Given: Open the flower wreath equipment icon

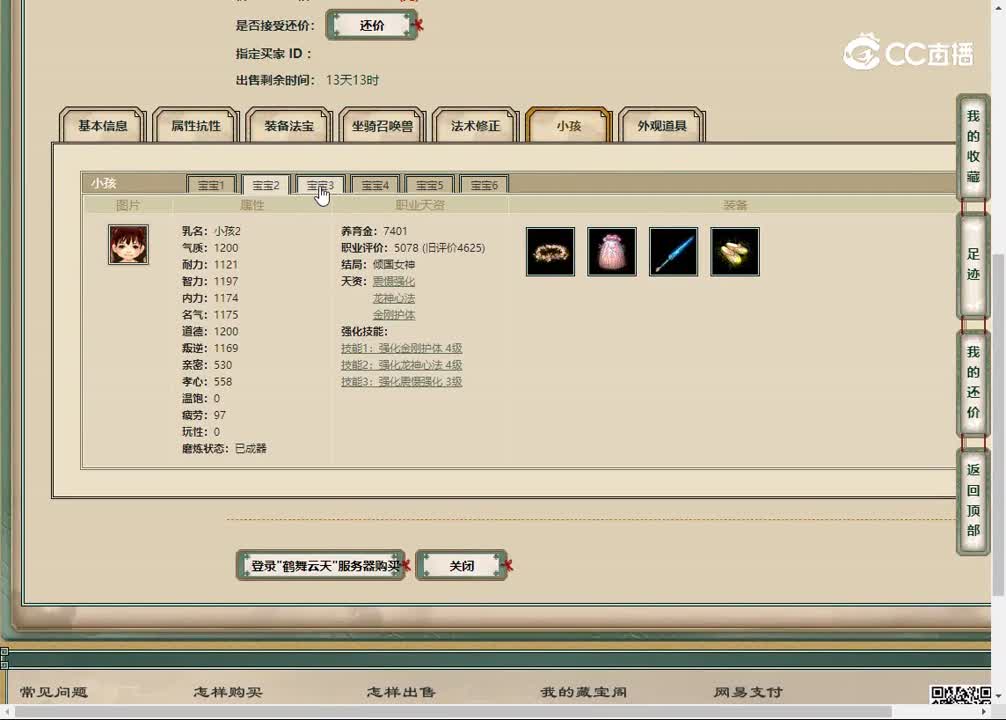Looking at the screenshot, I should point(550,252).
